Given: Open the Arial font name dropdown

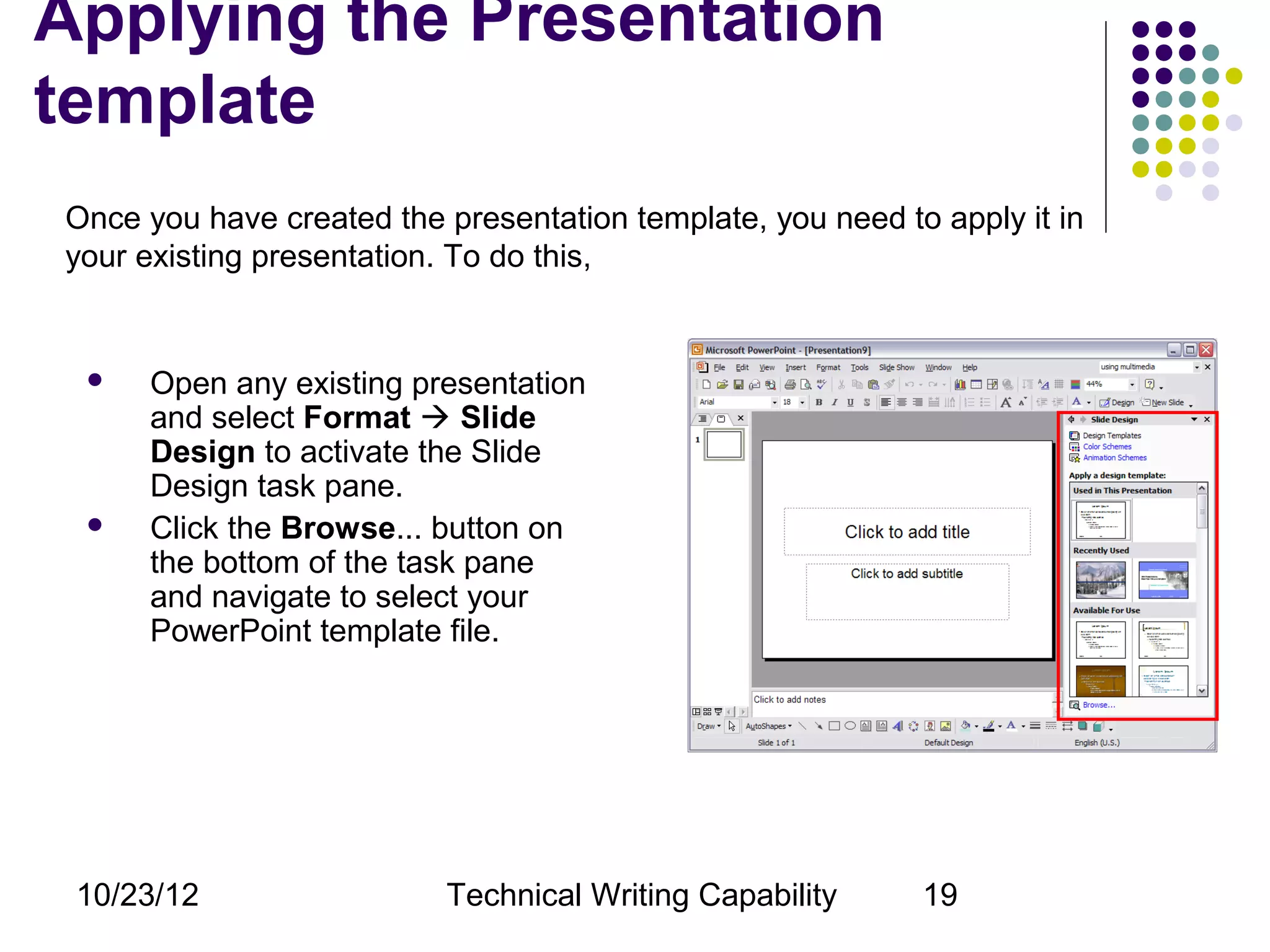Looking at the screenshot, I should tap(774, 402).
